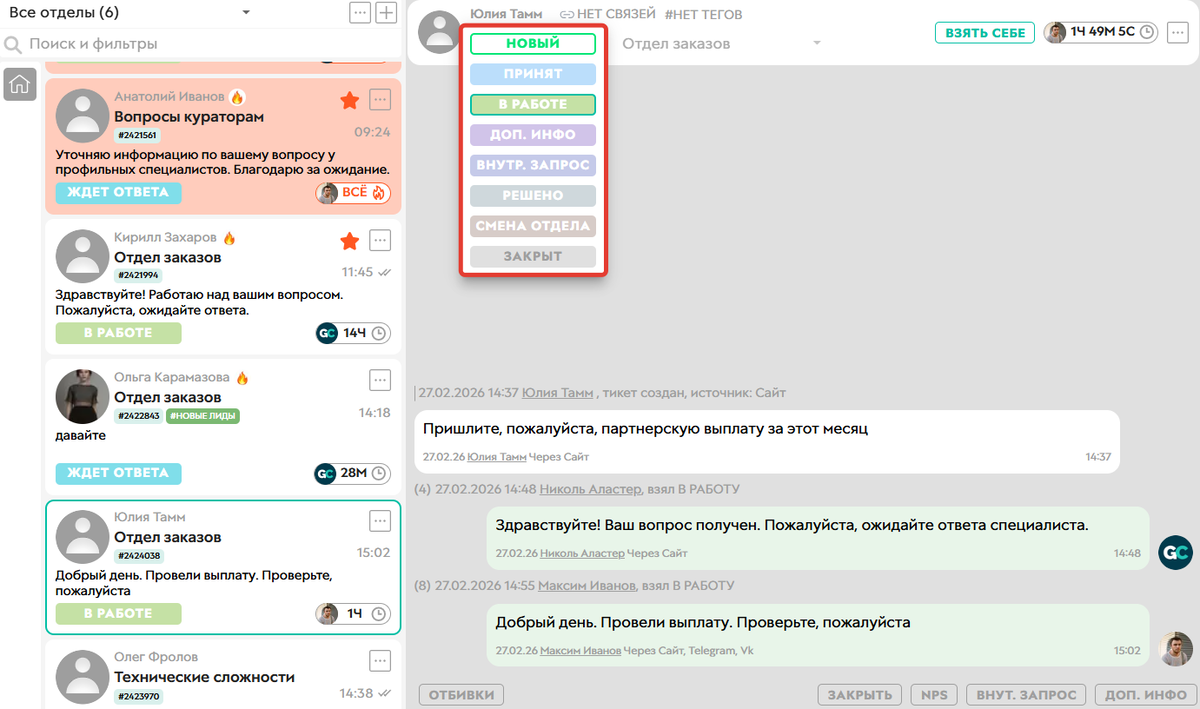The width and height of the screenshot is (1200, 709).
Task: Select ЗАКРЫТ status in the dropdown
Action: coord(533,256)
